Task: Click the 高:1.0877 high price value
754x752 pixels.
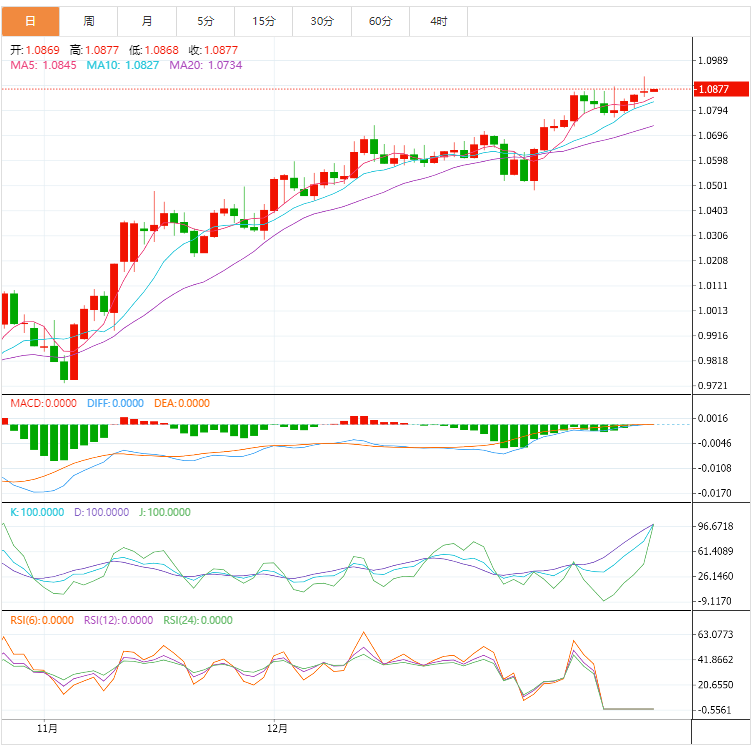Action: point(94,50)
